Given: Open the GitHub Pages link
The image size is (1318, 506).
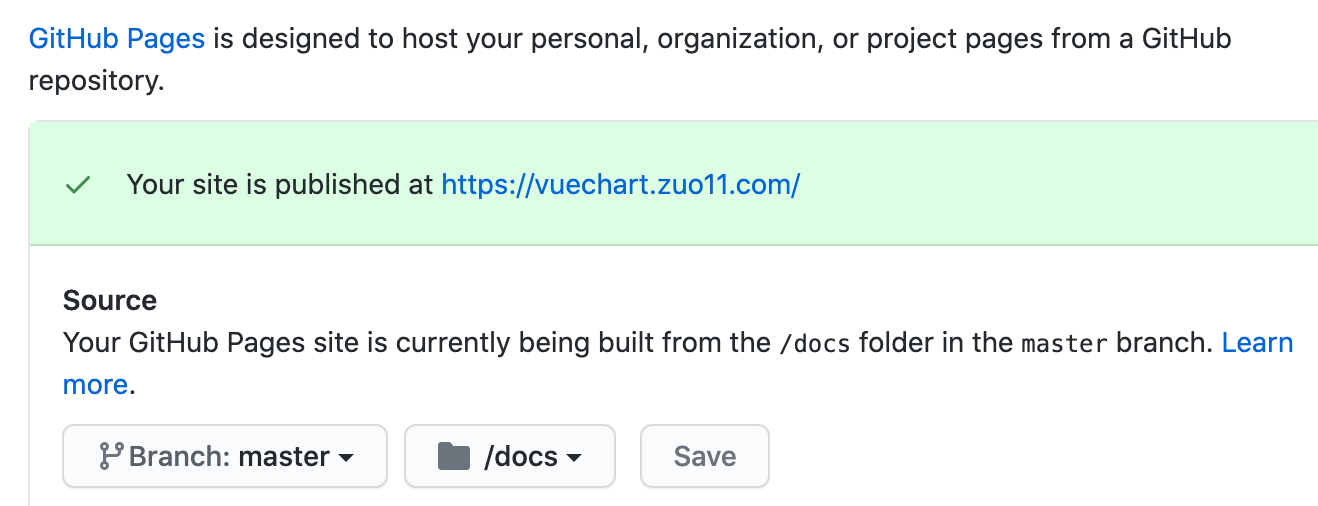Looking at the screenshot, I should [x=117, y=39].
